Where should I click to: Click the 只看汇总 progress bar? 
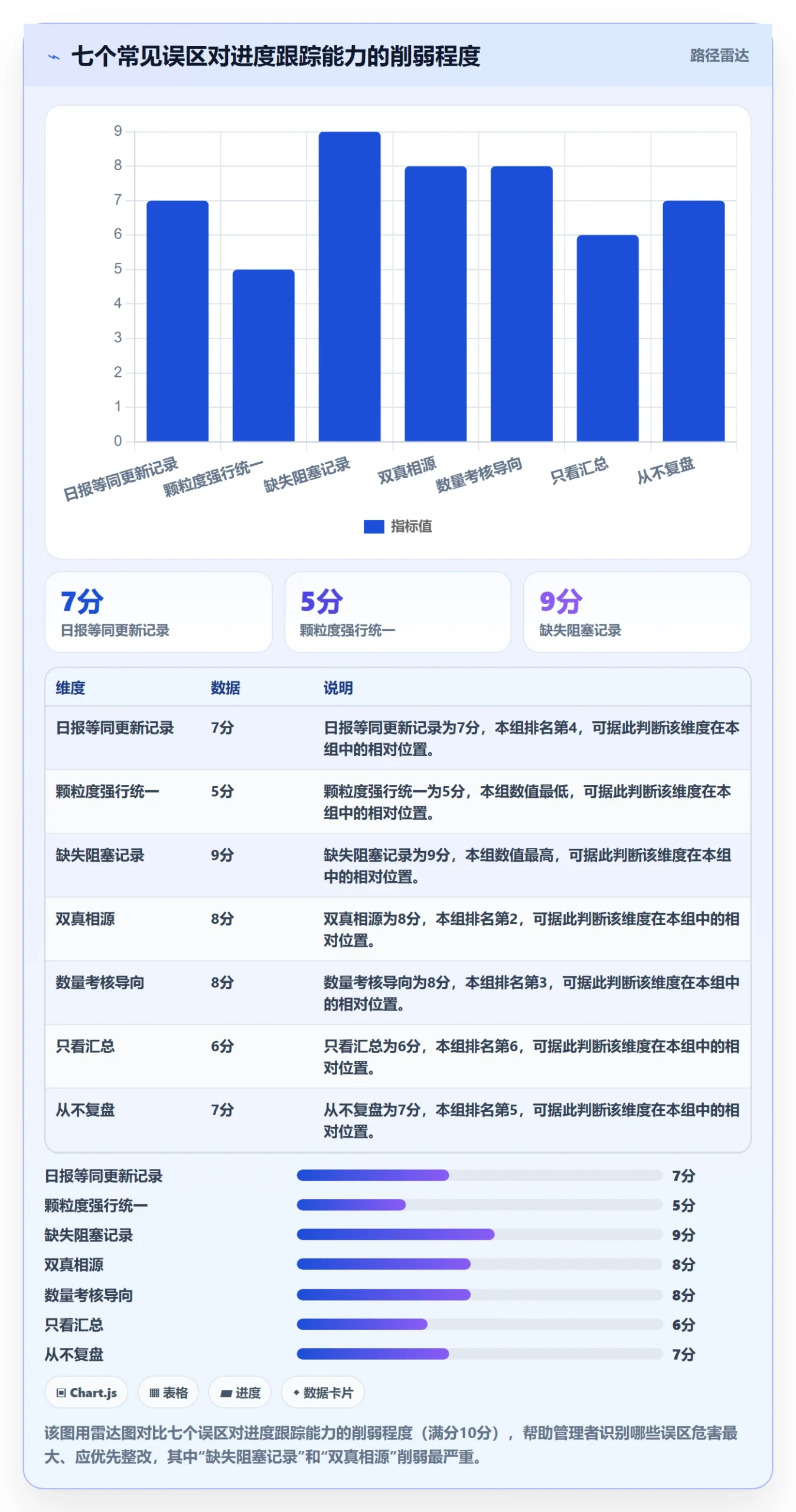[x=479, y=1324]
